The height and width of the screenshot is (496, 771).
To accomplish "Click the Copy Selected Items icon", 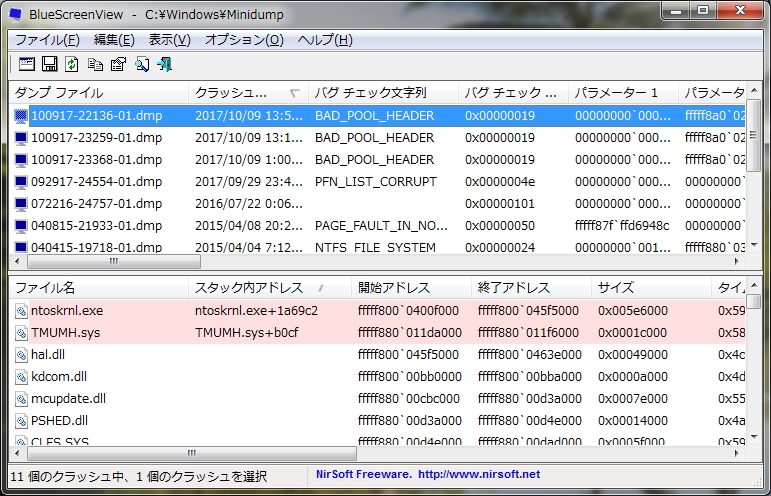I will click(x=95, y=64).
